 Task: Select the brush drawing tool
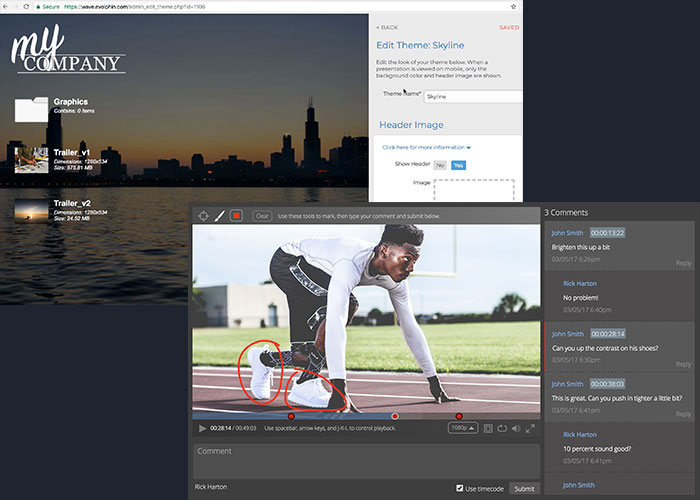coord(220,216)
